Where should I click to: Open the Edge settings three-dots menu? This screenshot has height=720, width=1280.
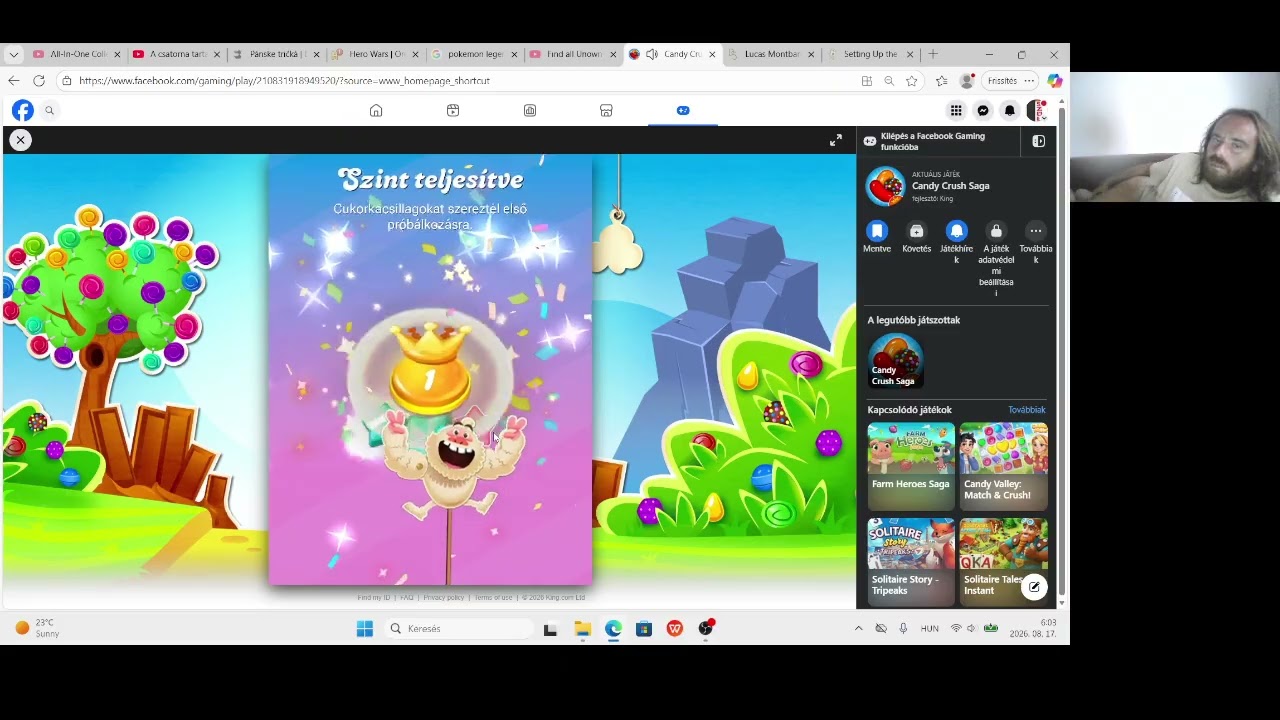coord(1029,81)
